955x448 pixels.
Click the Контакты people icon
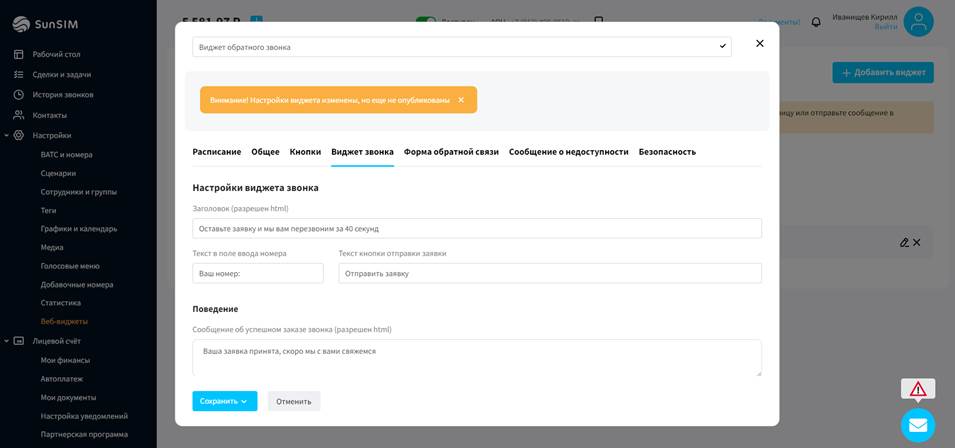click(19, 115)
